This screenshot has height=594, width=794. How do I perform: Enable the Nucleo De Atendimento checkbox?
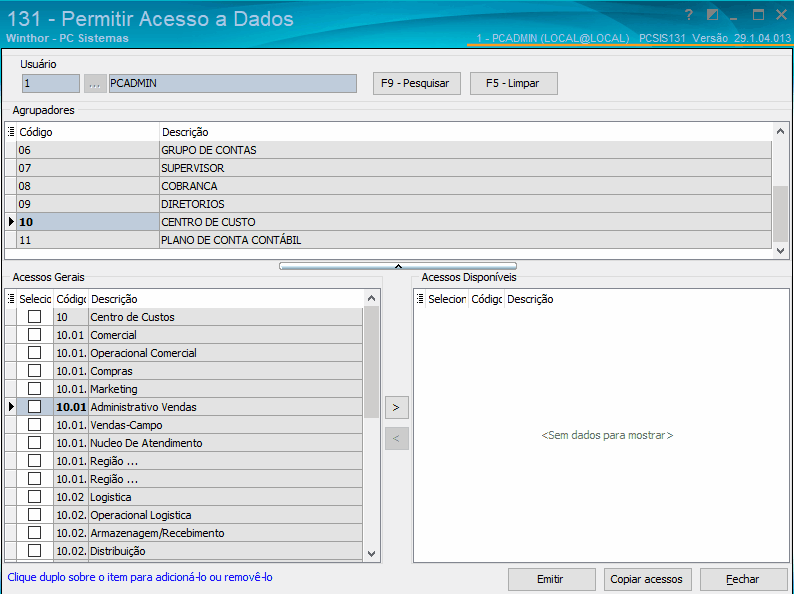[x=34, y=443]
